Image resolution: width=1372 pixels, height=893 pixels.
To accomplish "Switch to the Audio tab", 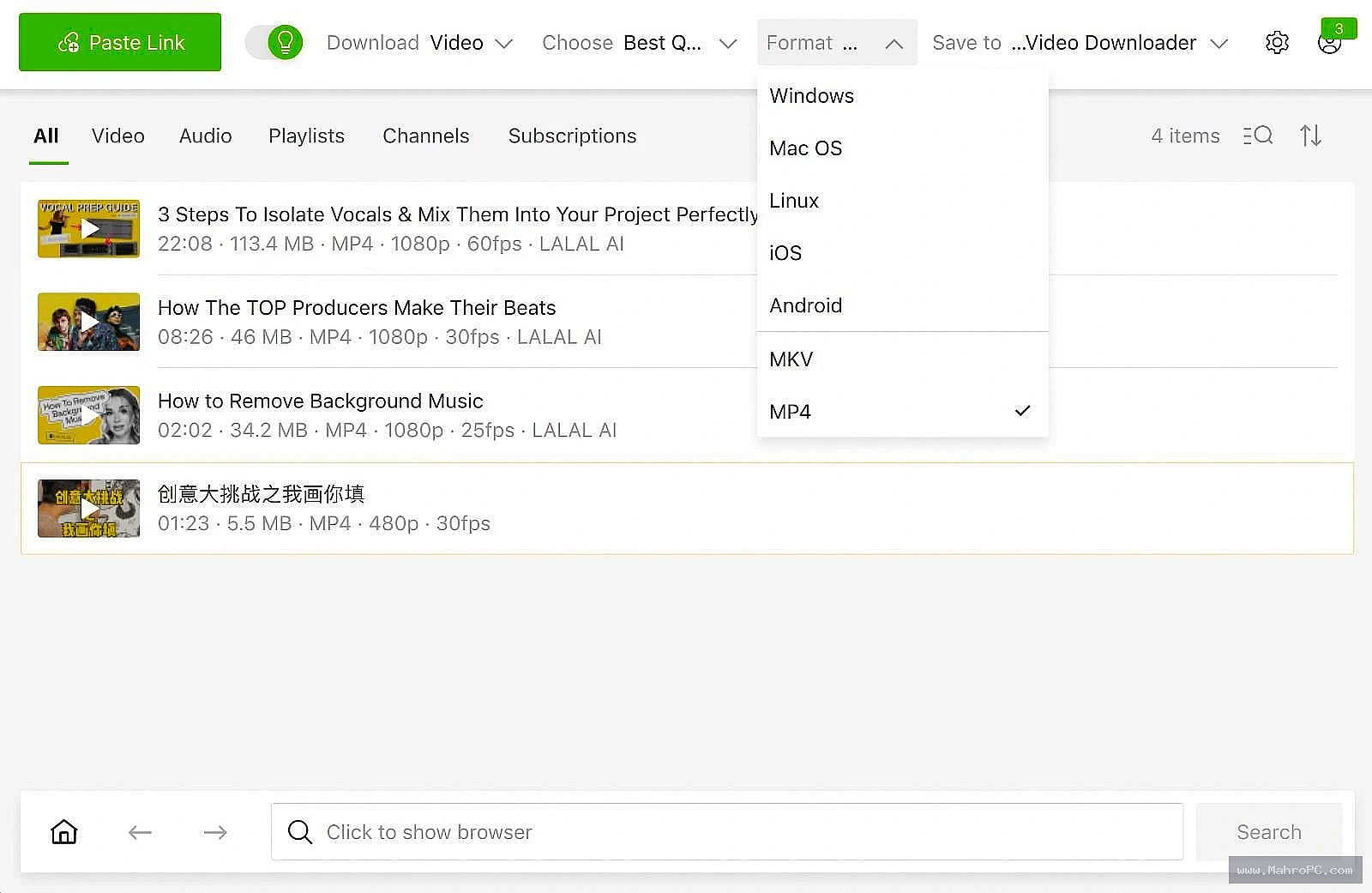I will click(x=206, y=136).
